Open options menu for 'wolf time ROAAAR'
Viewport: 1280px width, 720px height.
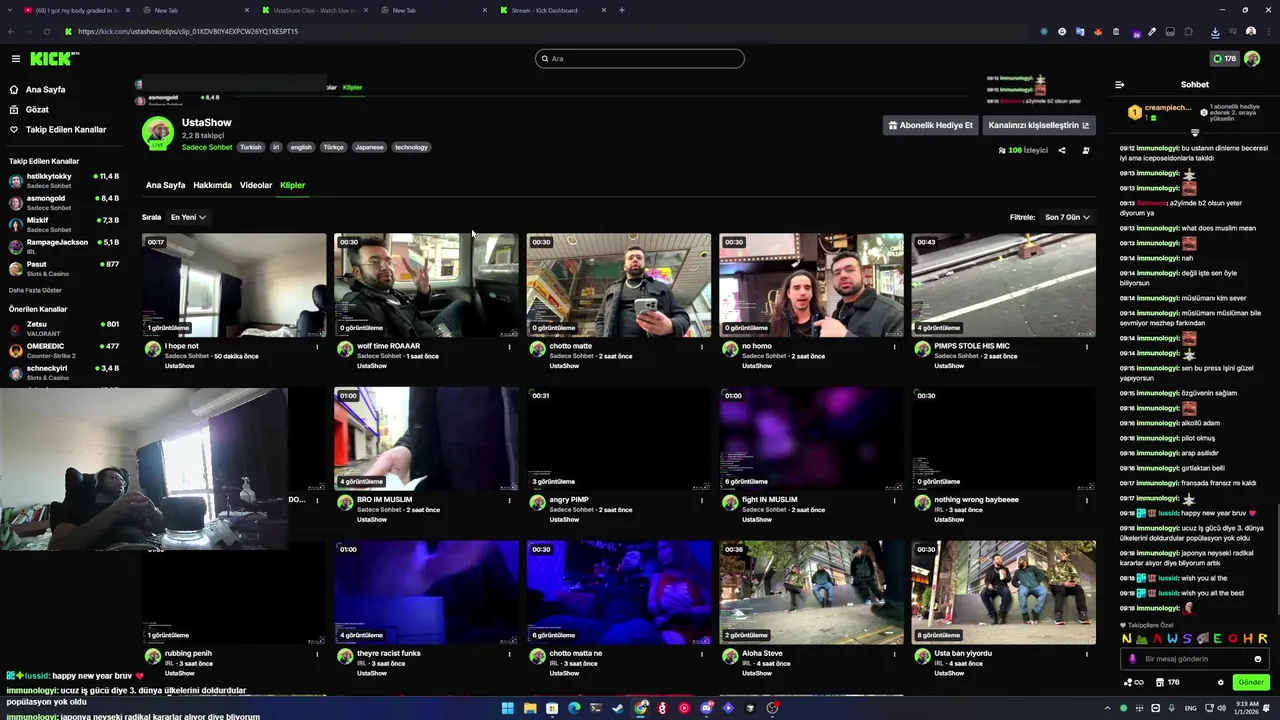[509, 347]
